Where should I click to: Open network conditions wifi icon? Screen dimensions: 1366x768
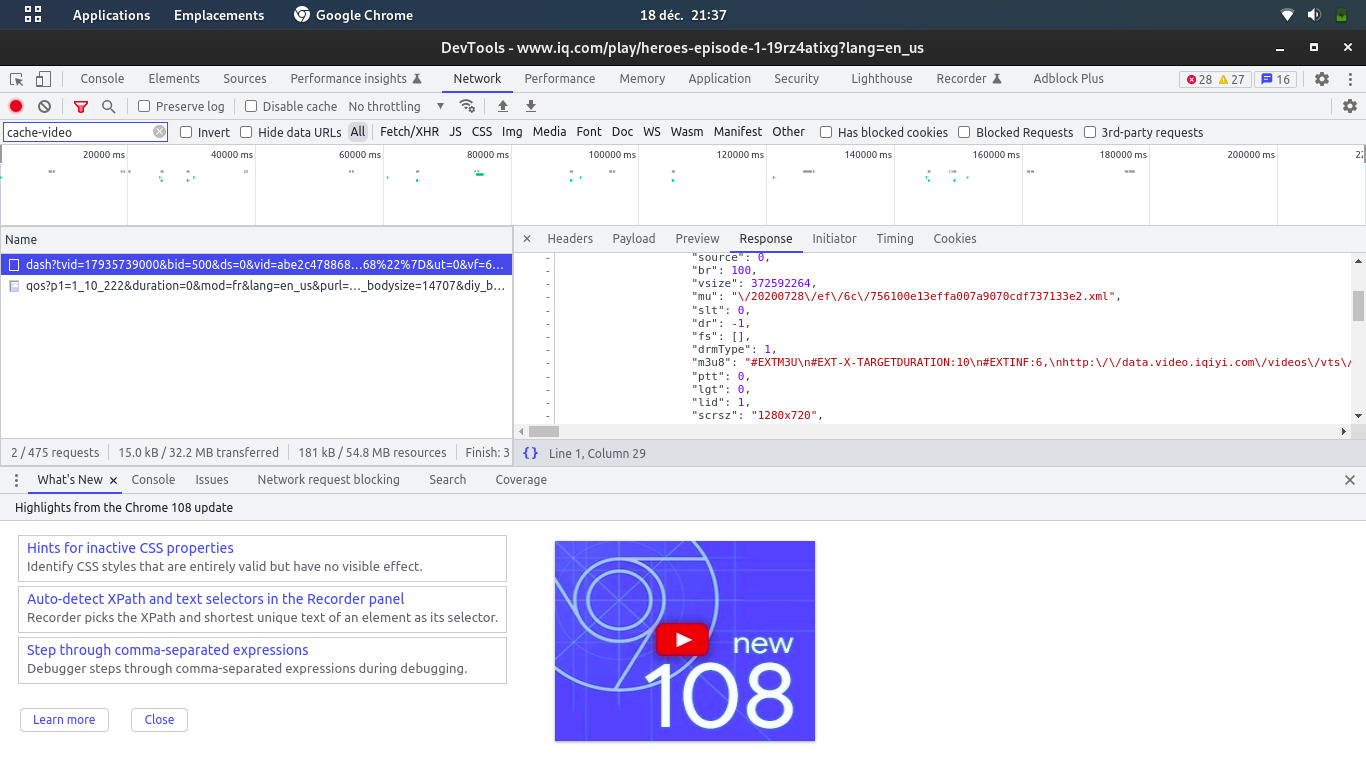(x=467, y=106)
